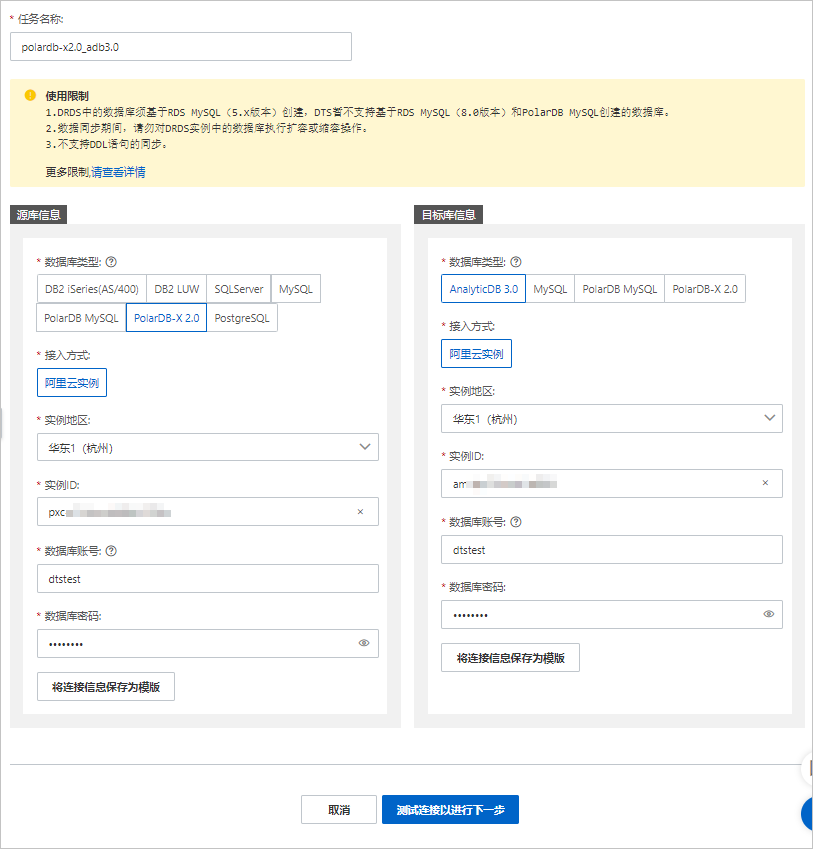Focus the target 数据库账号 field
This screenshot has height=849, width=813.
click(612, 550)
